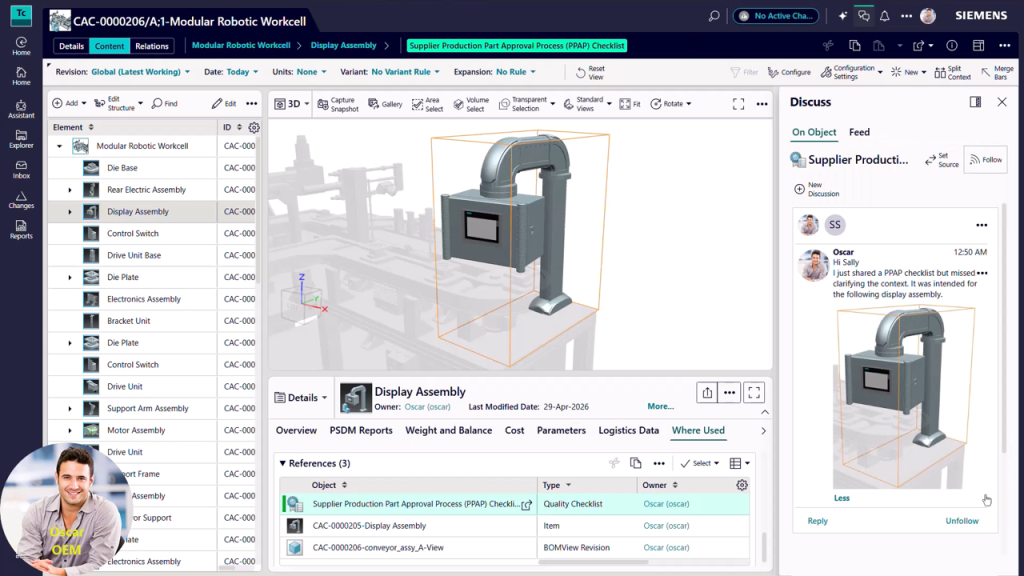This screenshot has height=576, width=1024.
Task: Click the Discuss chat icon in header
Action: click(x=863, y=16)
